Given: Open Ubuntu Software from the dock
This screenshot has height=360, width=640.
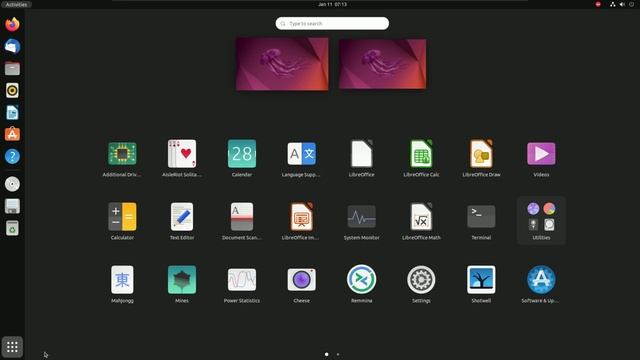Looking at the screenshot, I should point(12,134).
